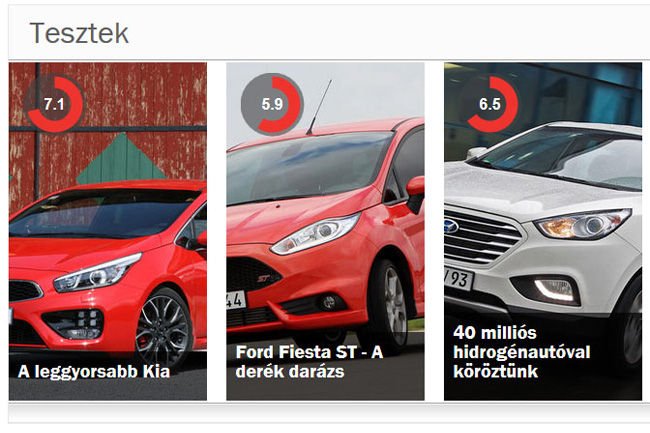The image size is (650, 433).
Task: Click the gray bar below the test cards
Action: pos(329,413)
